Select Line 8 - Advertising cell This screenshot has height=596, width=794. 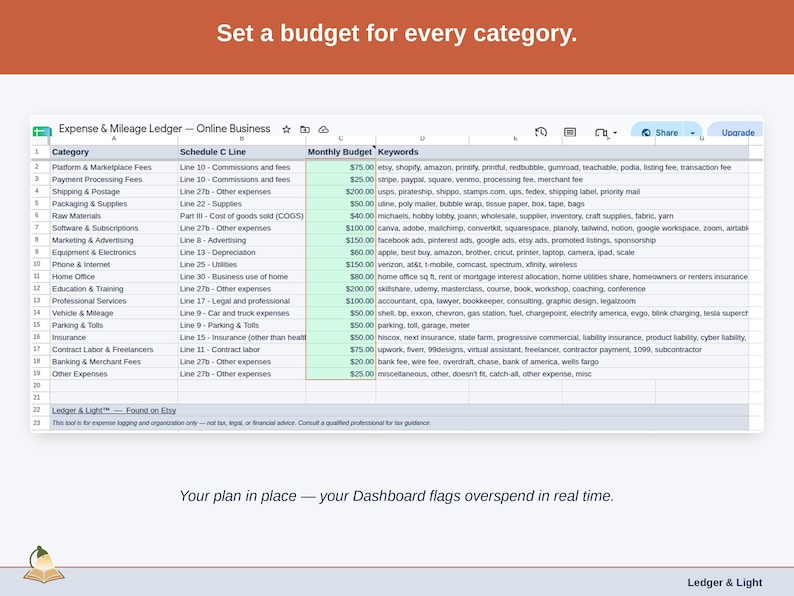(242, 240)
